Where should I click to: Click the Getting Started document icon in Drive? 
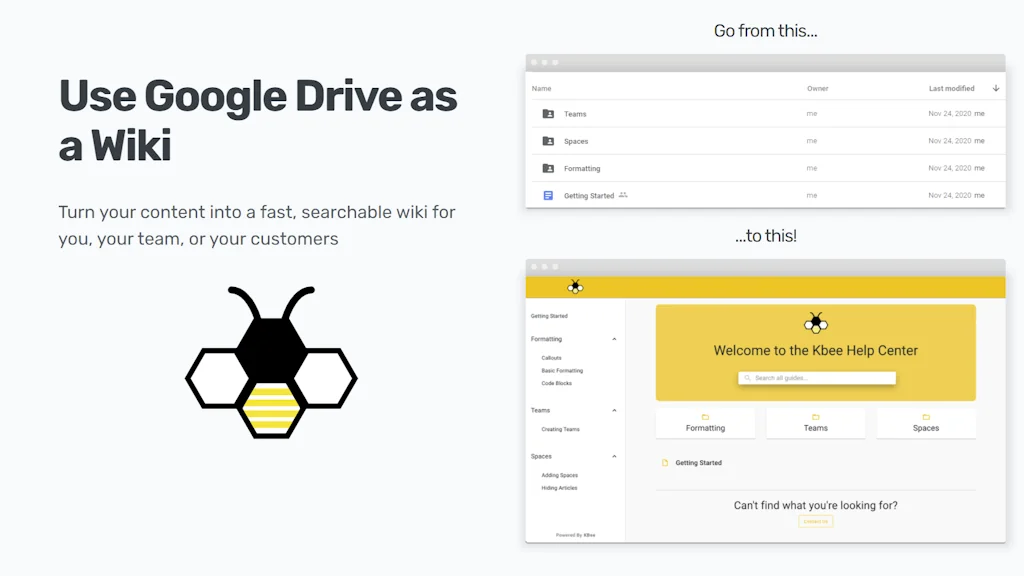546,195
